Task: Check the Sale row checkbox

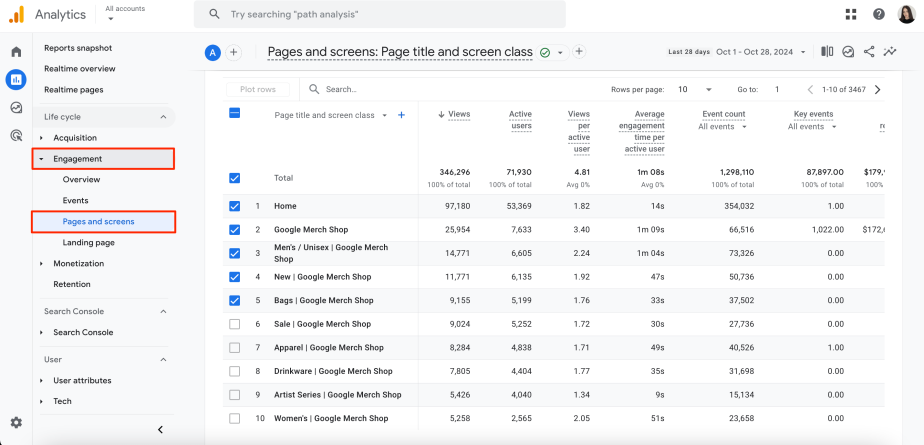Action: [x=235, y=324]
